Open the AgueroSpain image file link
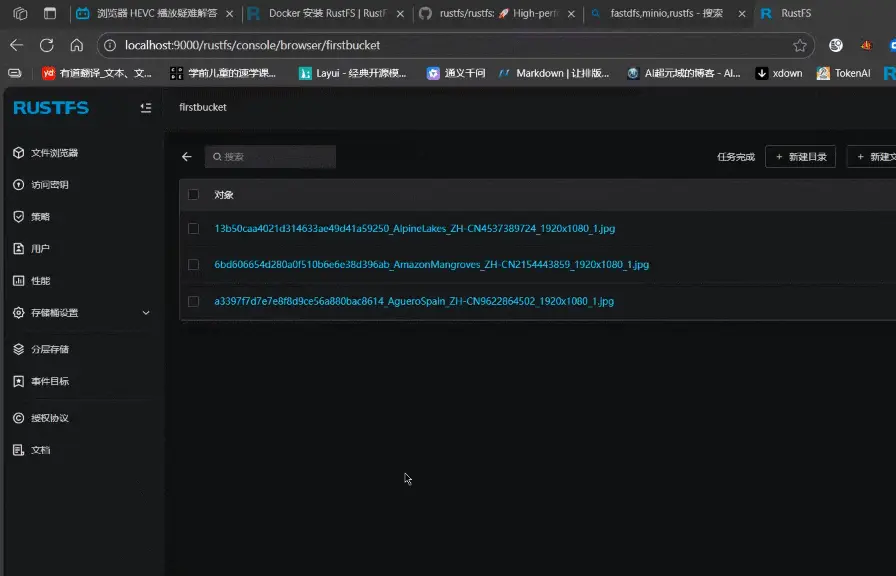896x576 pixels. (414, 301)
